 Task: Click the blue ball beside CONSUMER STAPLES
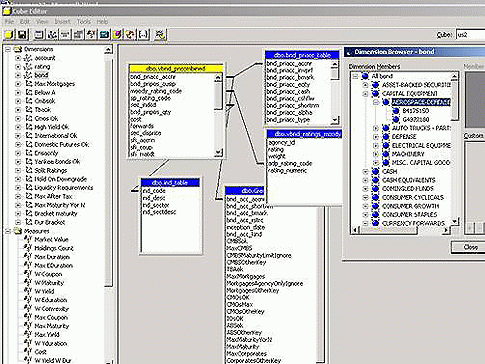tap(375, 214)
